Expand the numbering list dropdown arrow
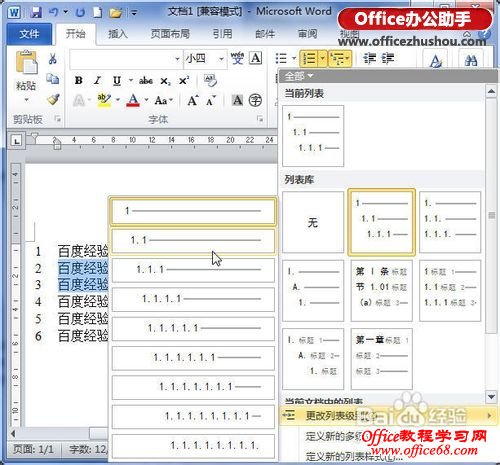Screen dimensions: 500x465 coord(322,59)
